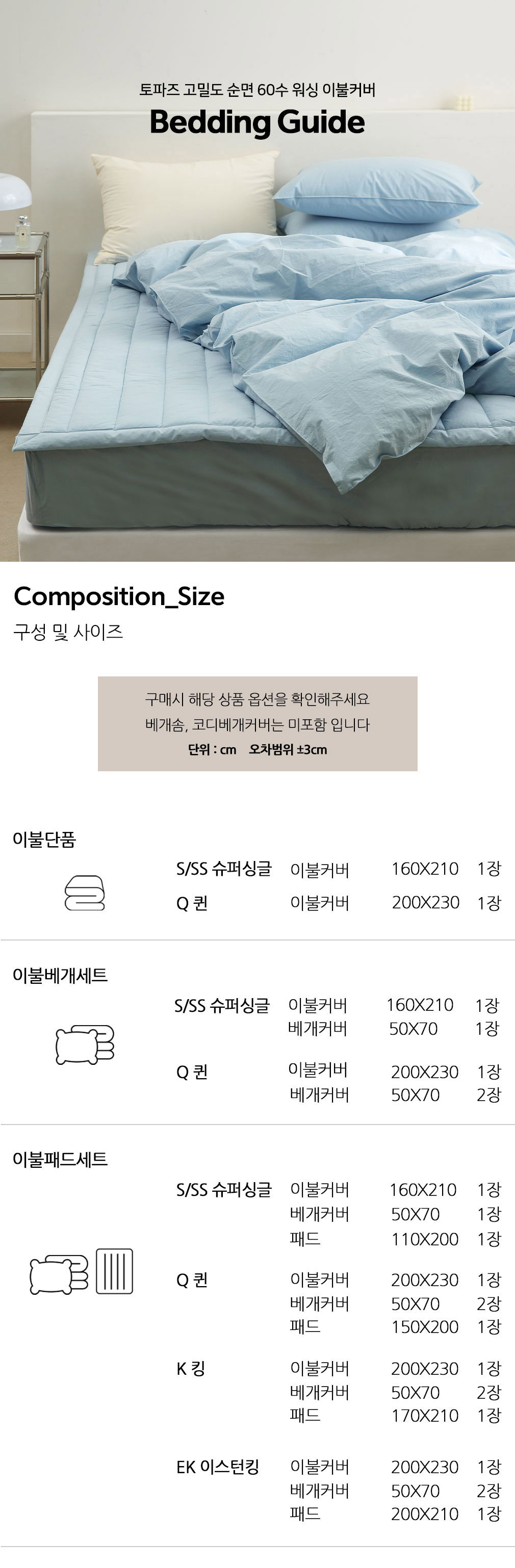515x1568 pixels.
Task: Select the EK 이스턴킹 size label
Action: coord(217,1467)
